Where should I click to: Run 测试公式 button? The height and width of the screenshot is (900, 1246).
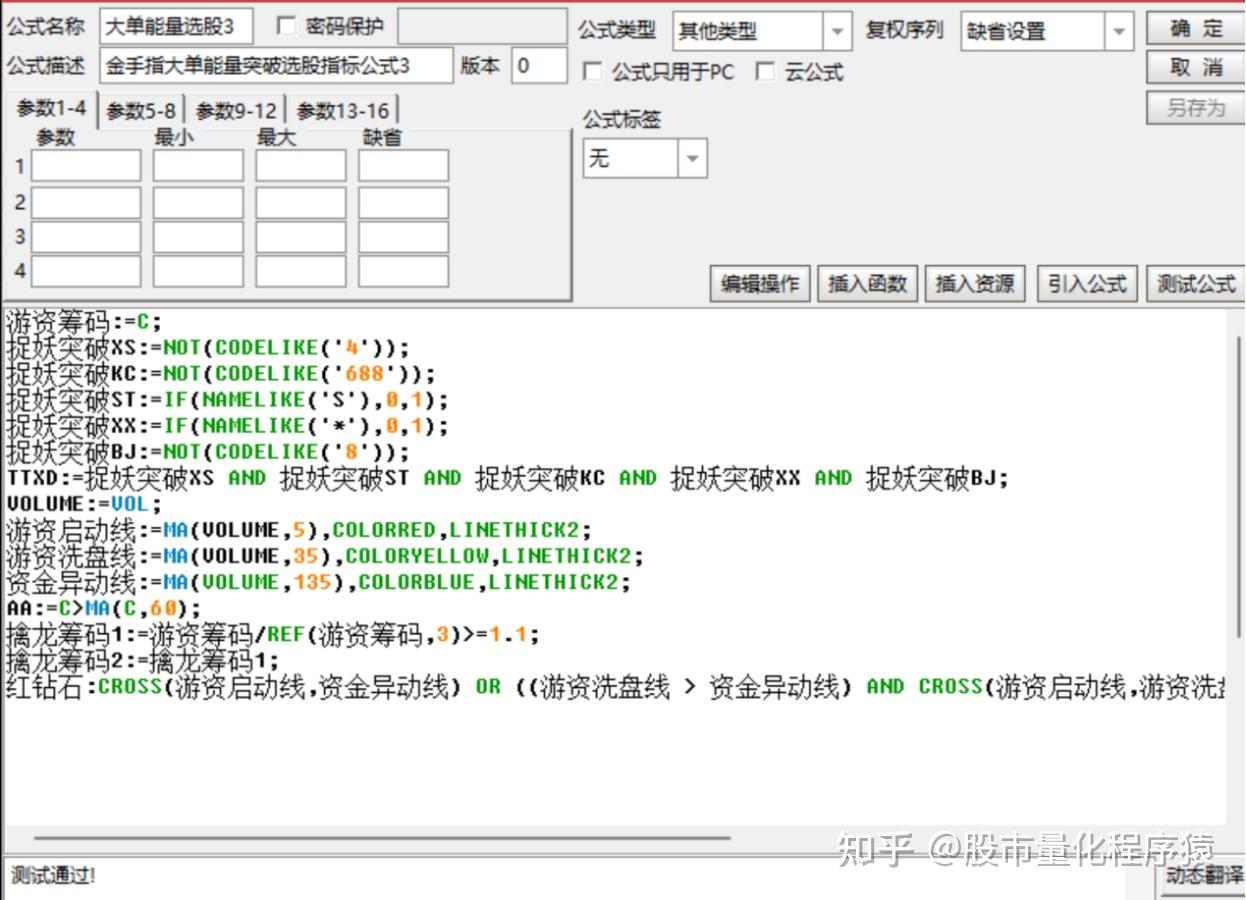click(1195, 284)
